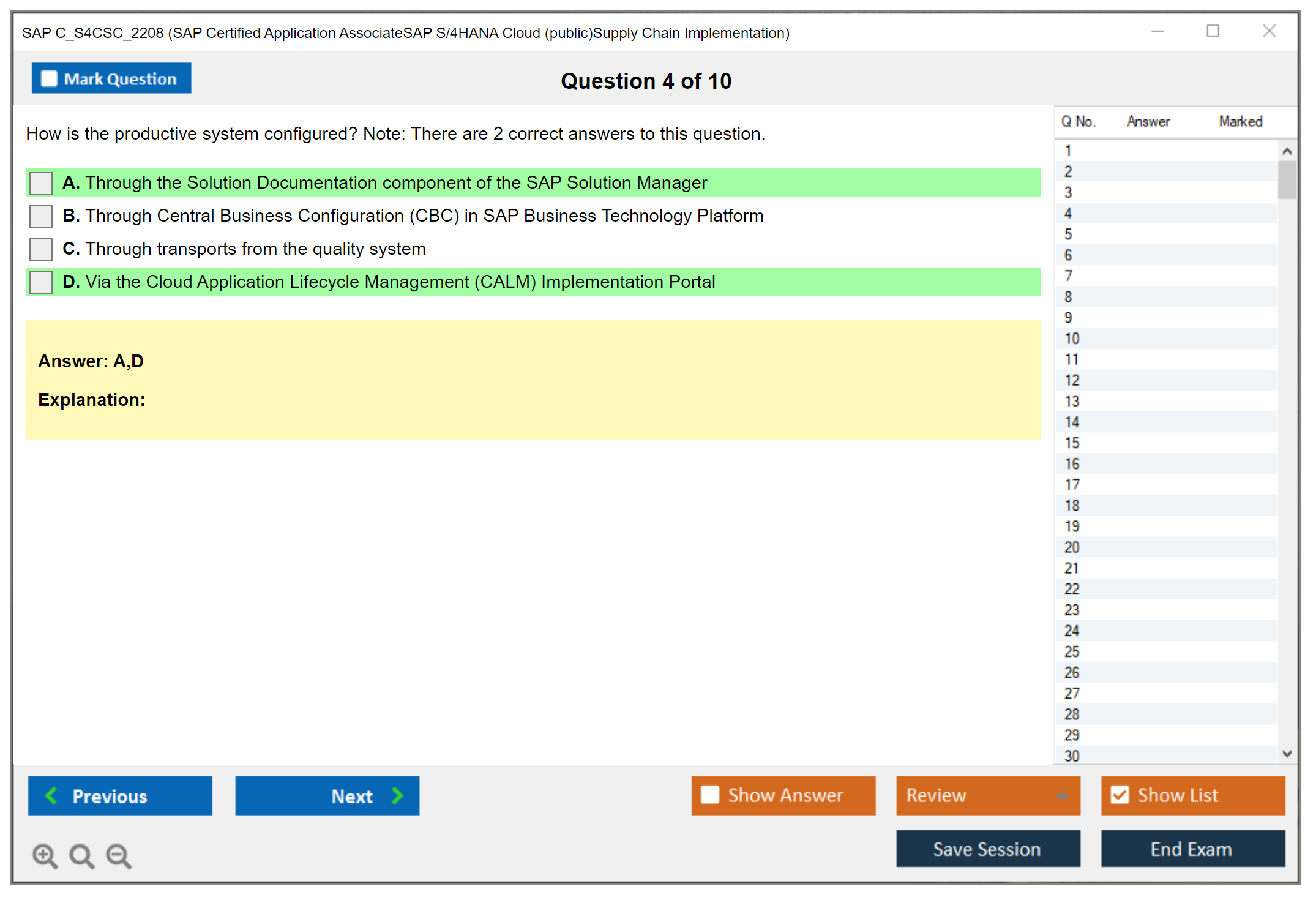Click the zoom in magnifier icon
Screen dimensions: 1316x900
click(44, 855)
